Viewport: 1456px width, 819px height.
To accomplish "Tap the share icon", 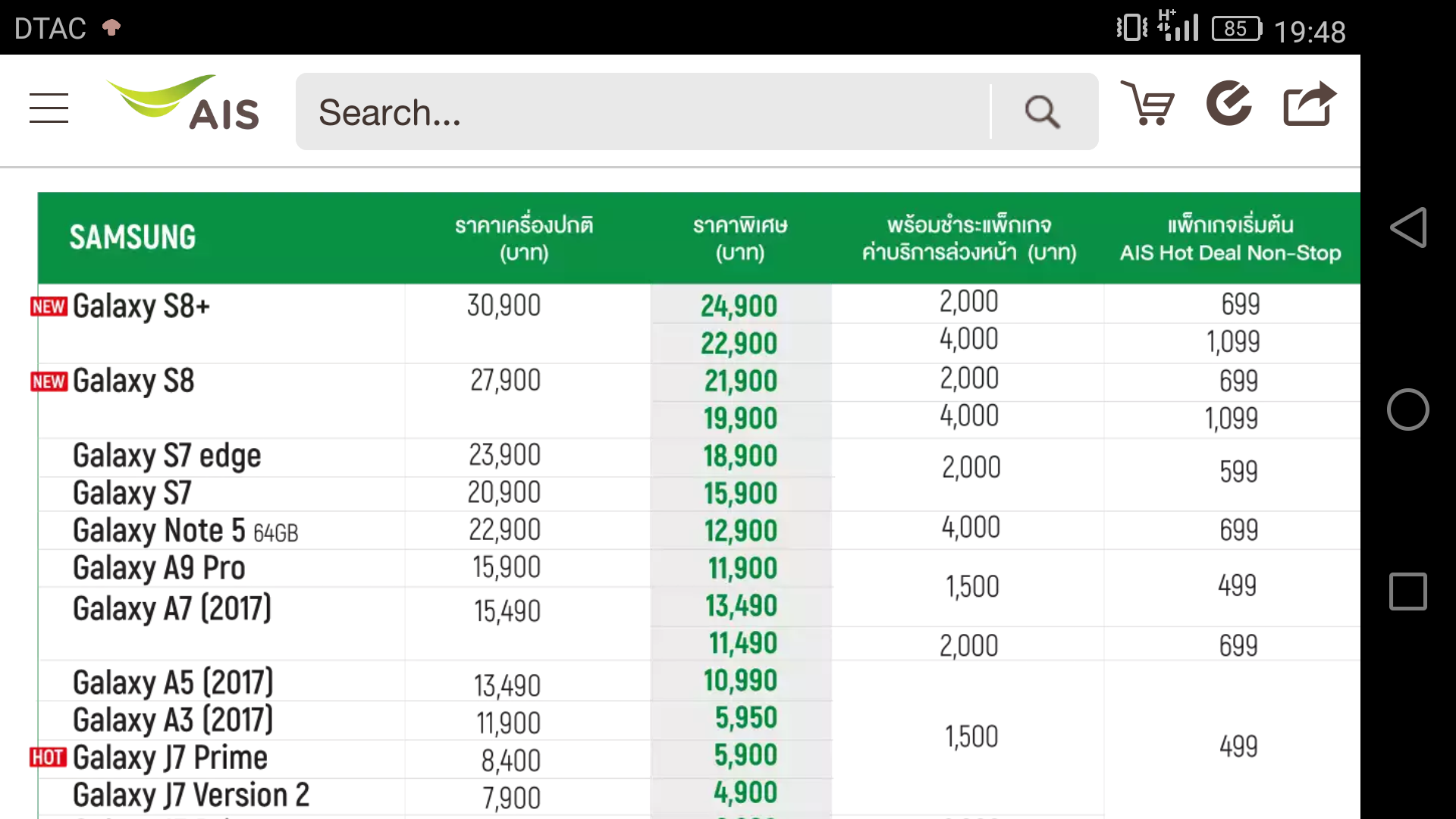I will point(1310,103).
